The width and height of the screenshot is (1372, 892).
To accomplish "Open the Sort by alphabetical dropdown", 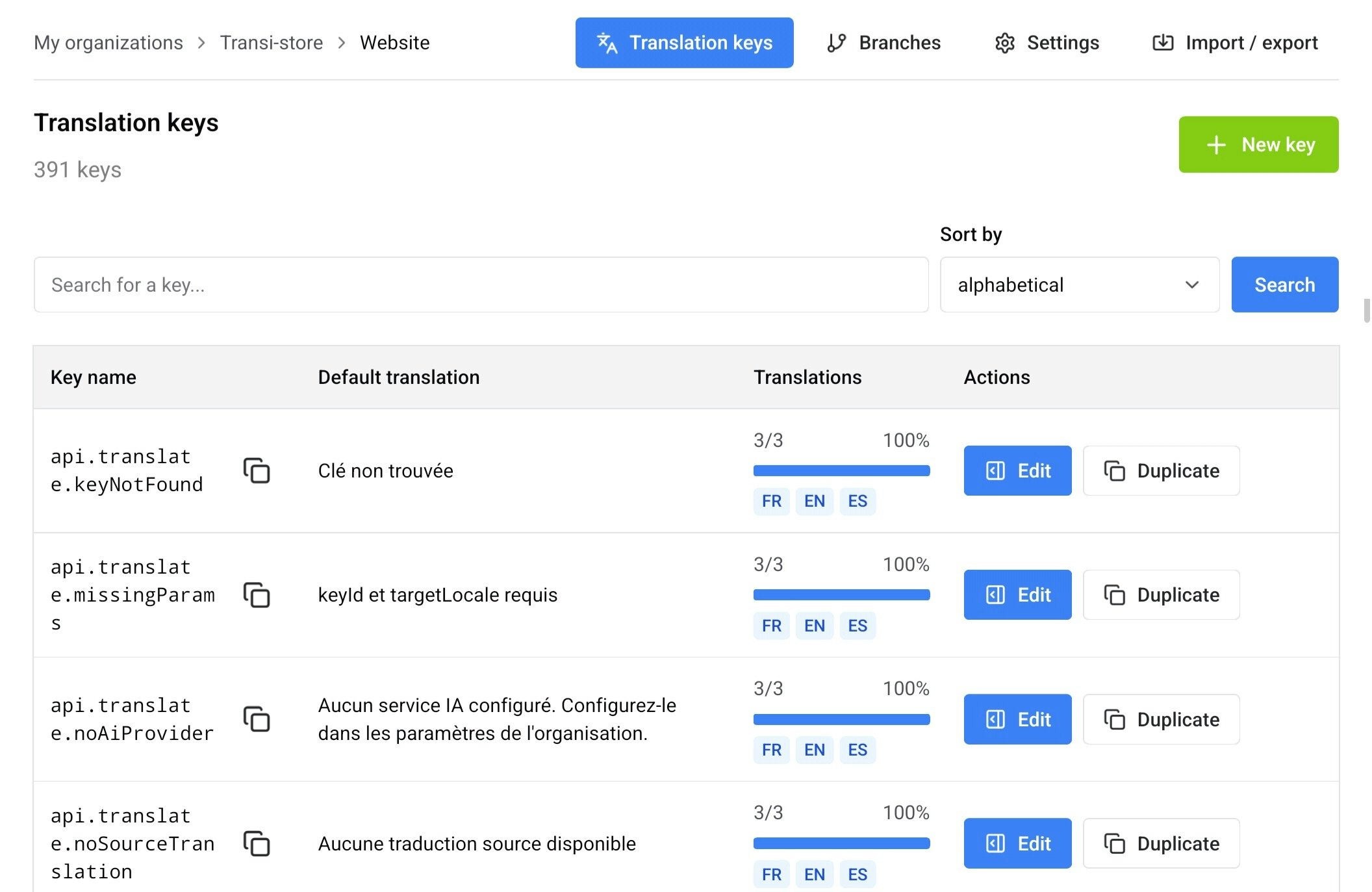I will [1079, 285].
